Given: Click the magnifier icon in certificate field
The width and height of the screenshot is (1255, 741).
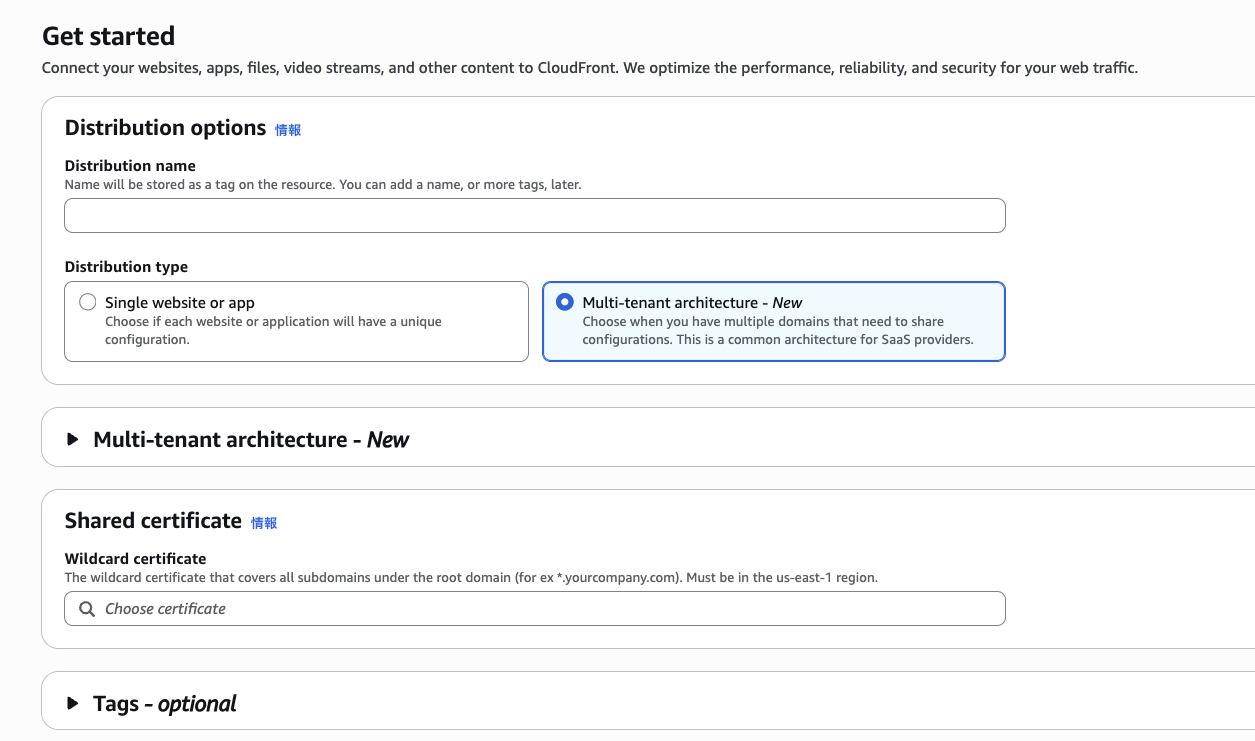Looking at the screenshot, I should (x=87, y=609).
